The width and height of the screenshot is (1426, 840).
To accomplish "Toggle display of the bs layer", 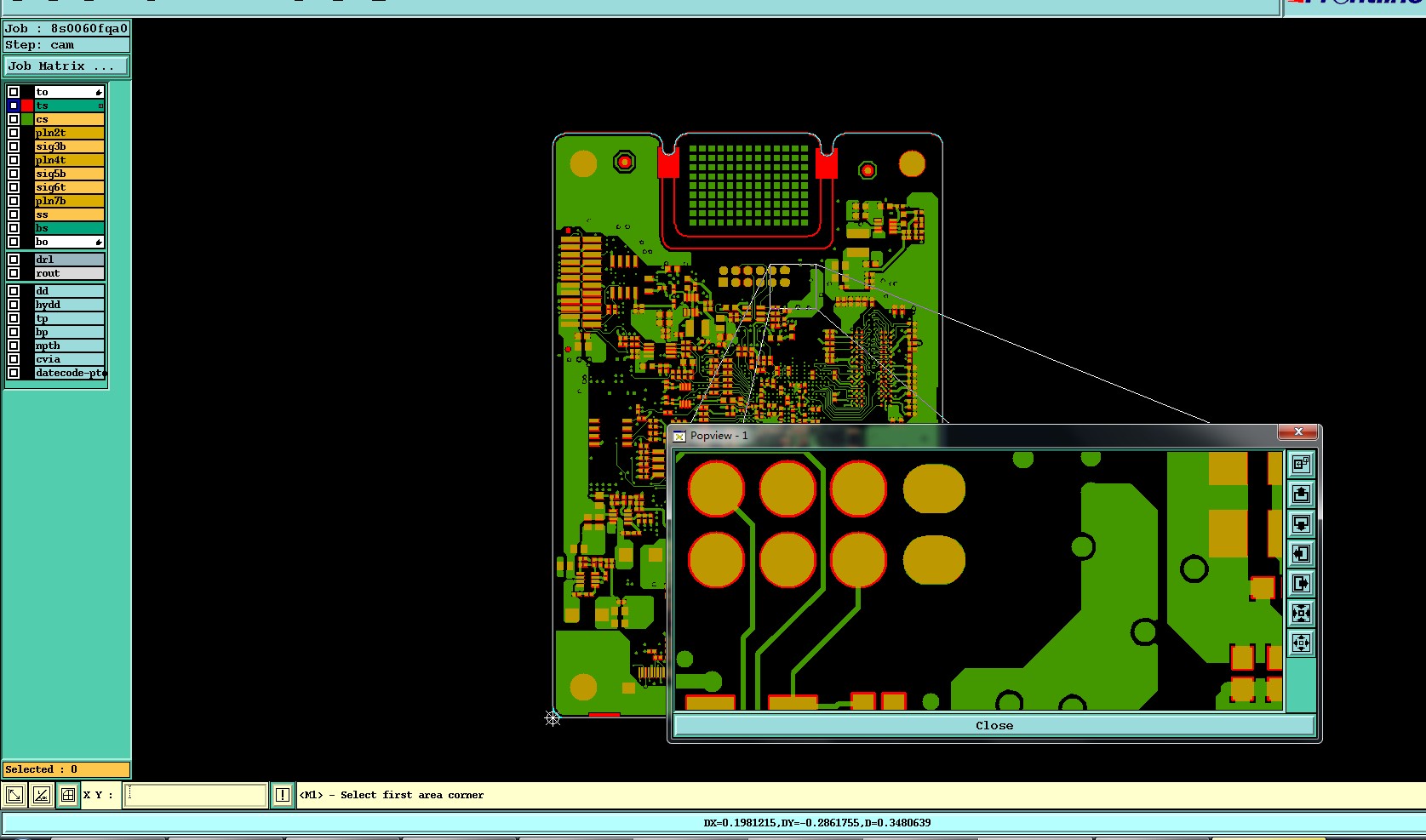I will point(14,228).
